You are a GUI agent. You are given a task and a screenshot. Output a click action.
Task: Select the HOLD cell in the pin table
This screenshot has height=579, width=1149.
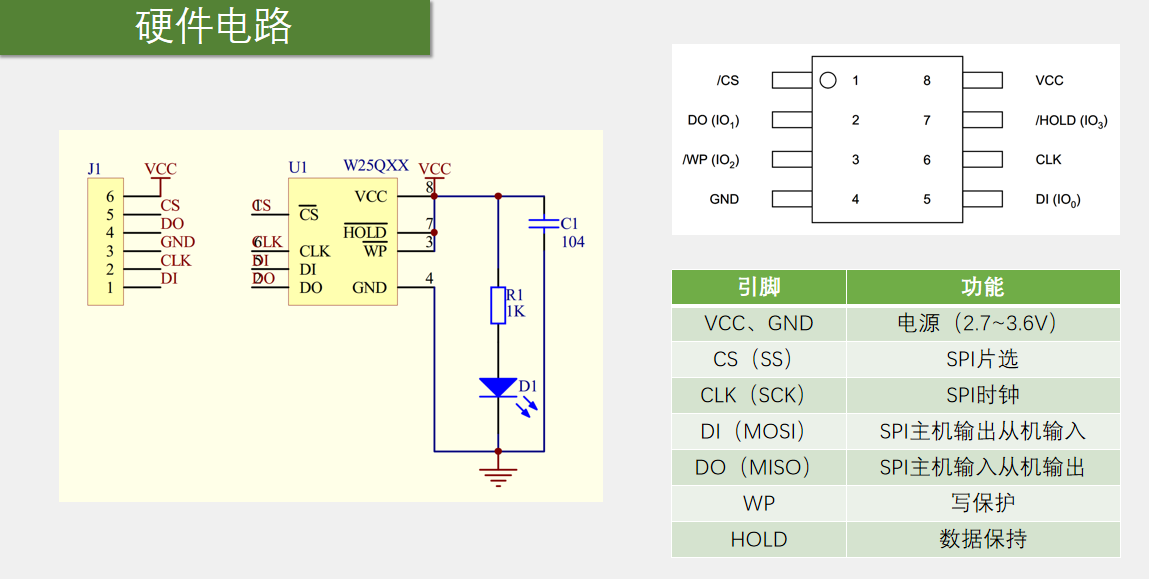(759, 539)
